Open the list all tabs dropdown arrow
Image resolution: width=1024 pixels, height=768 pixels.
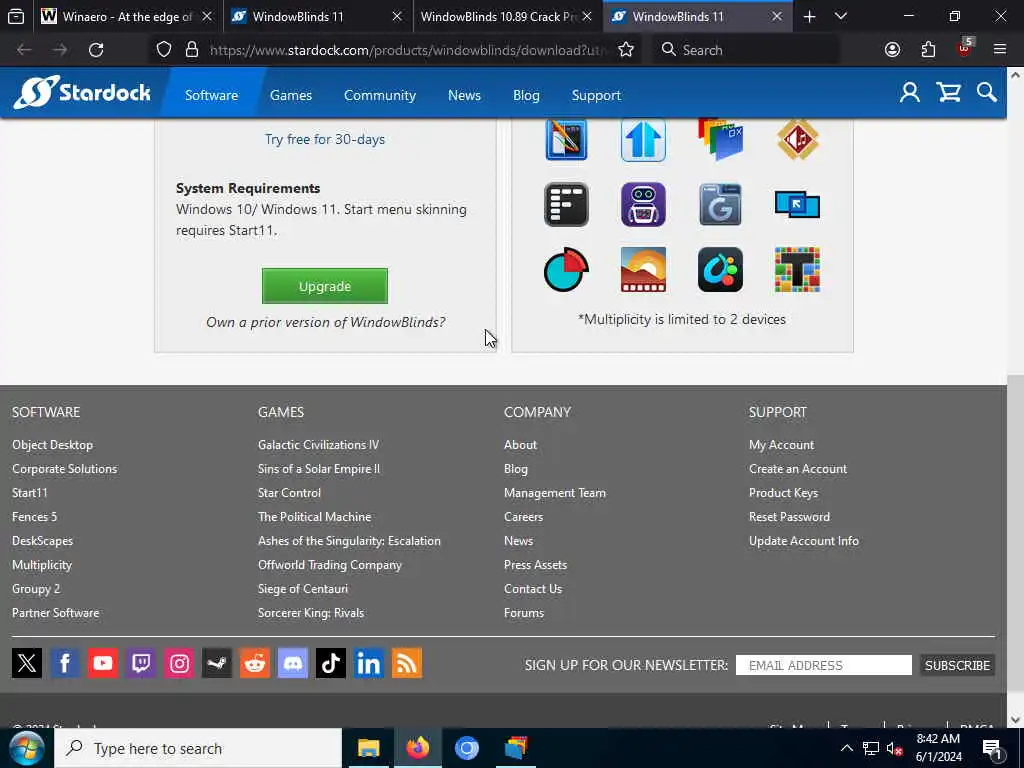tap(840, 16)
